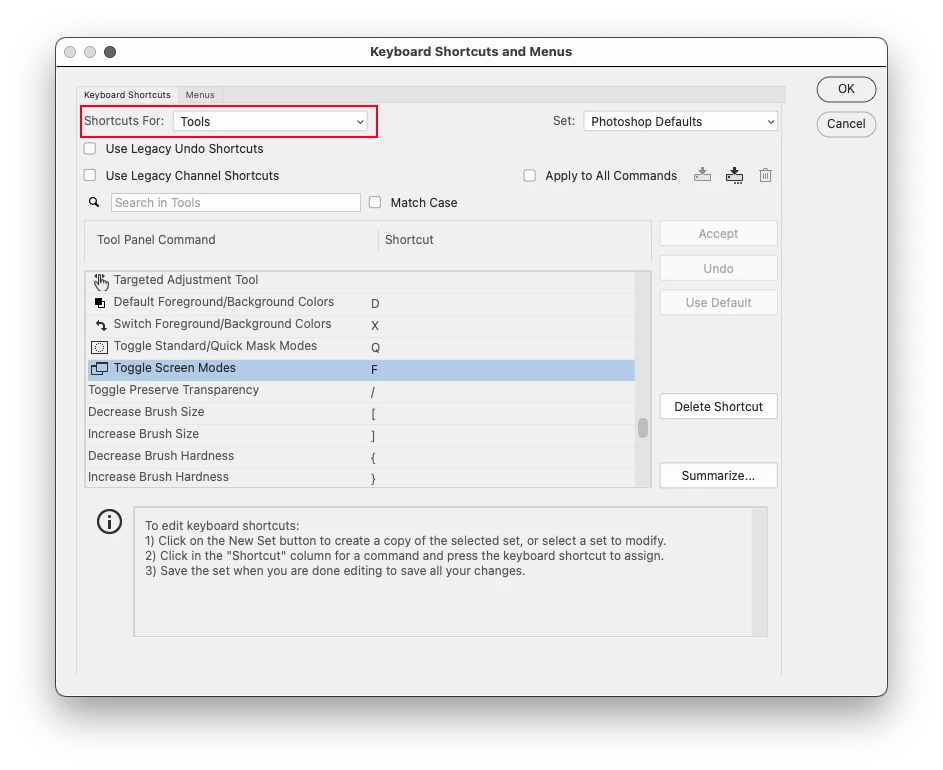Click the Targeted Adjustment Tool hand icon
This screenshot has width=943, height=770.
click(101, 281)
